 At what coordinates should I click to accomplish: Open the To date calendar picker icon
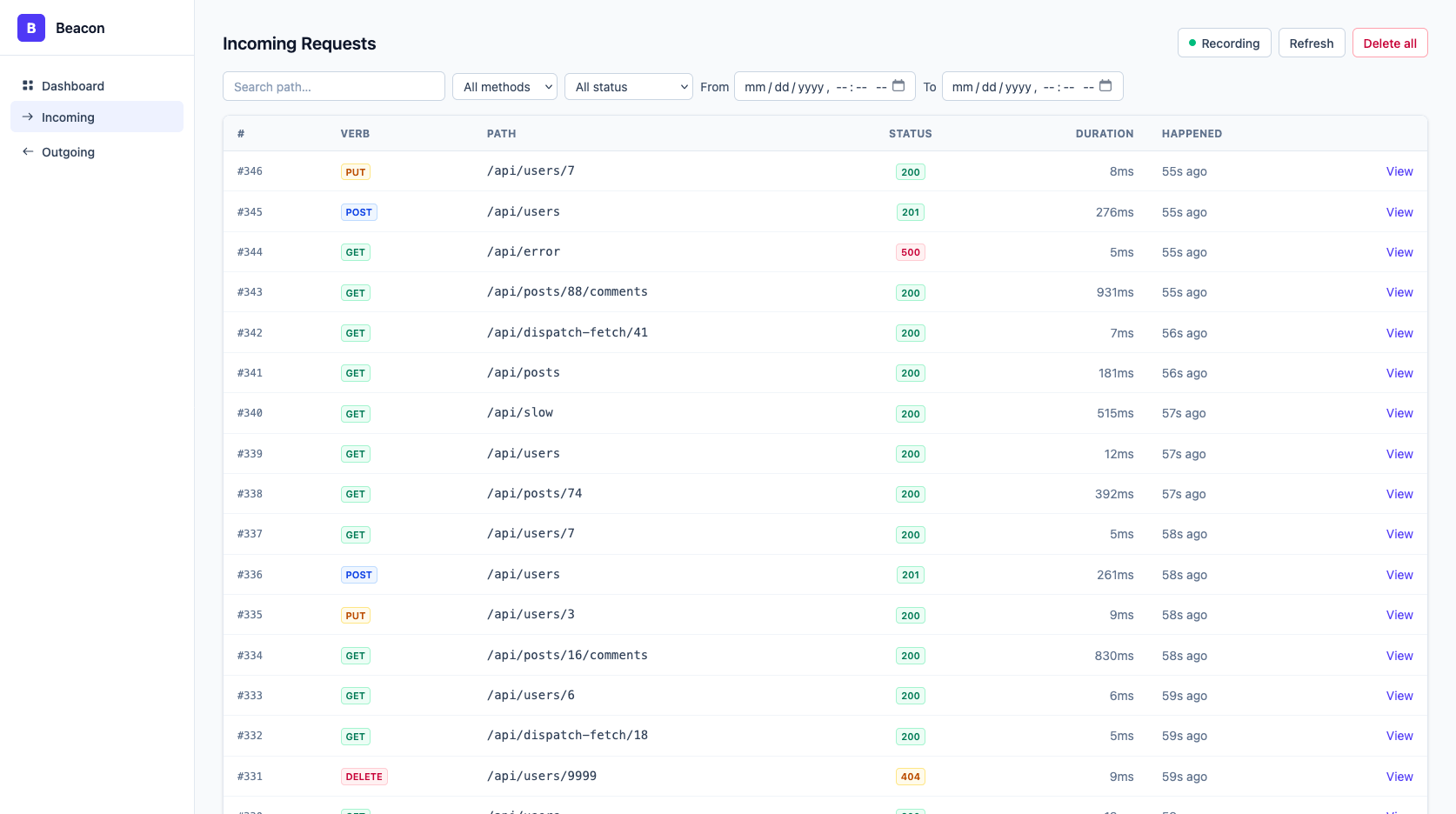[1105, 86]
